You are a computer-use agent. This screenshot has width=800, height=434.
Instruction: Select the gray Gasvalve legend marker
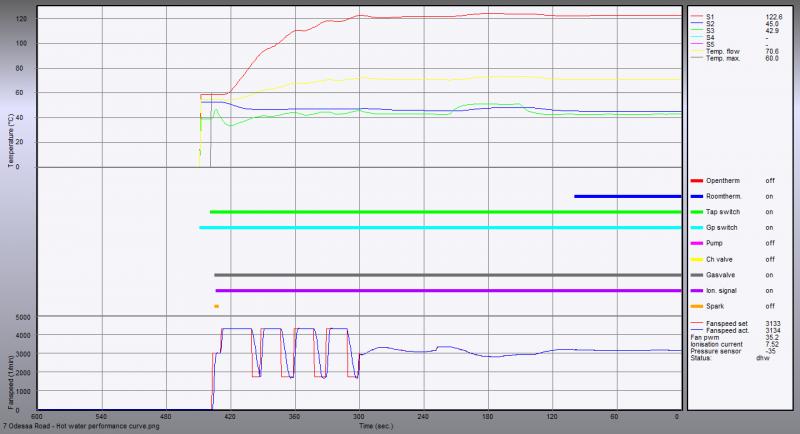click(696, 275)
